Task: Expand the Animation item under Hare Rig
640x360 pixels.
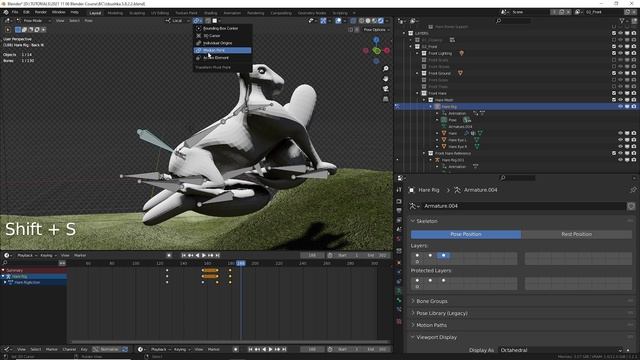Action: click(x=437, y=113)
